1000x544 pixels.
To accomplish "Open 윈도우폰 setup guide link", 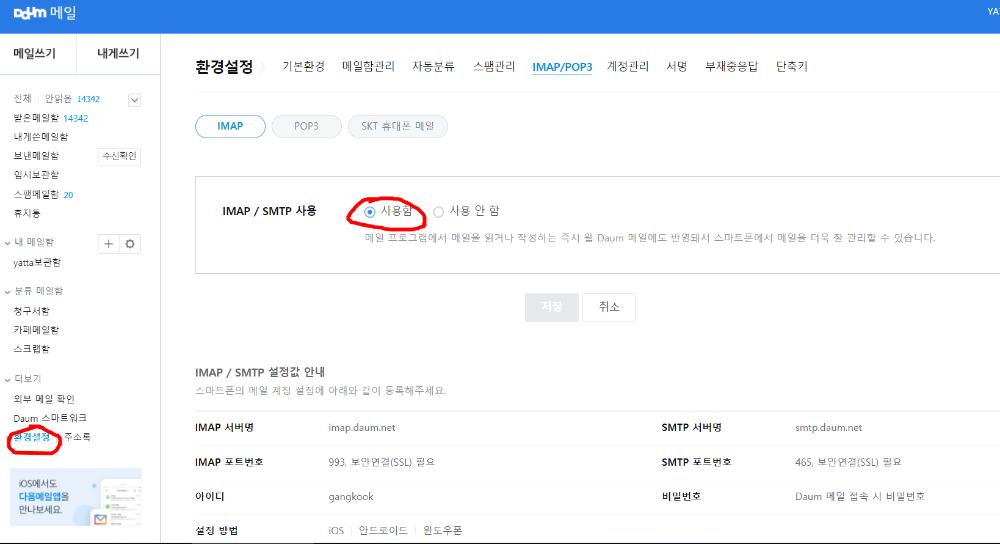I will [x=443, y=531].
